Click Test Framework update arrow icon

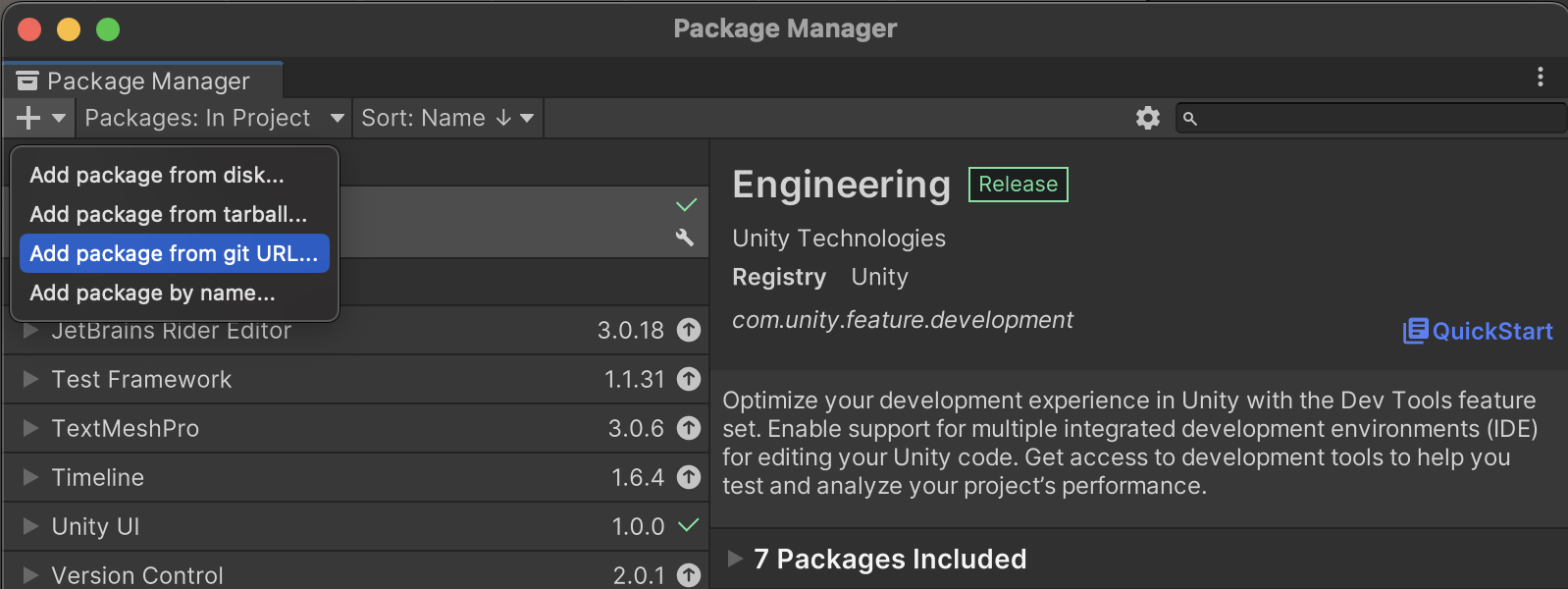tap(690, 379)
